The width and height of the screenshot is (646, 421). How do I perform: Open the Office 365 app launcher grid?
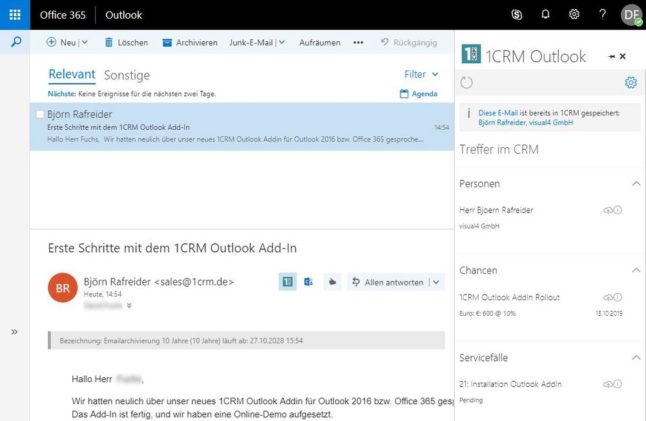pyautogui.click(x=14, y=14)
